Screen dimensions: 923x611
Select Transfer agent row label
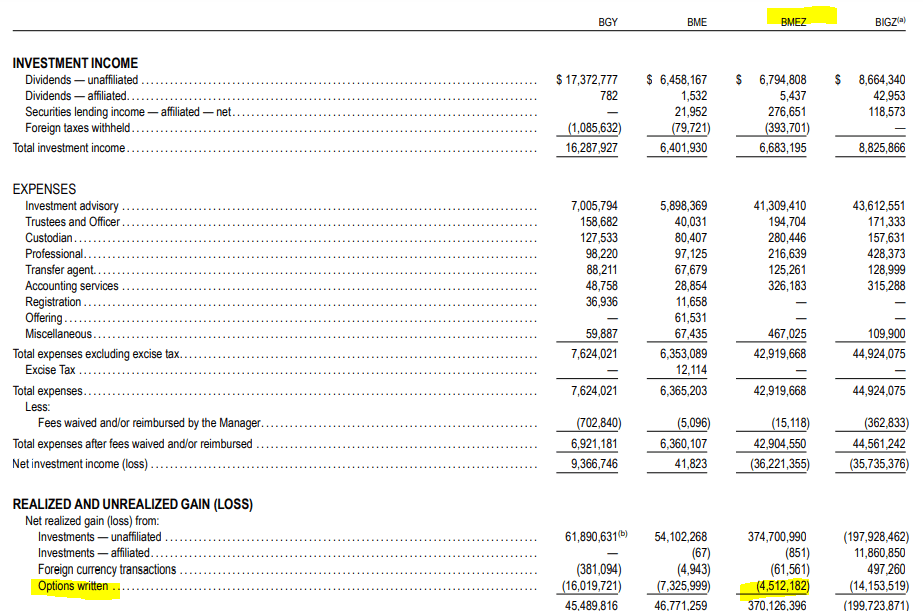click(59, 269)
